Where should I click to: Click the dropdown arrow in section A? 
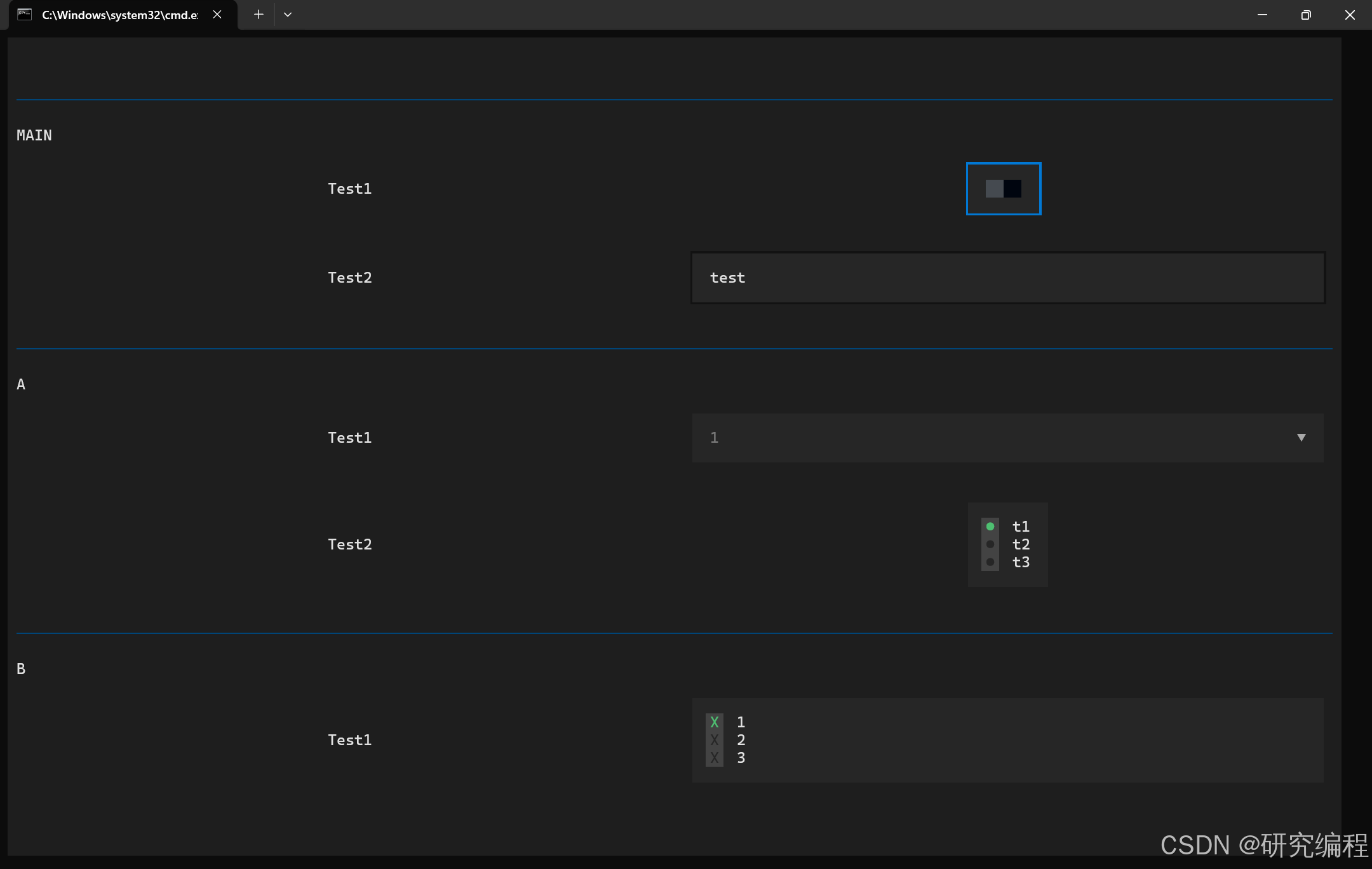pos(1301,438)
